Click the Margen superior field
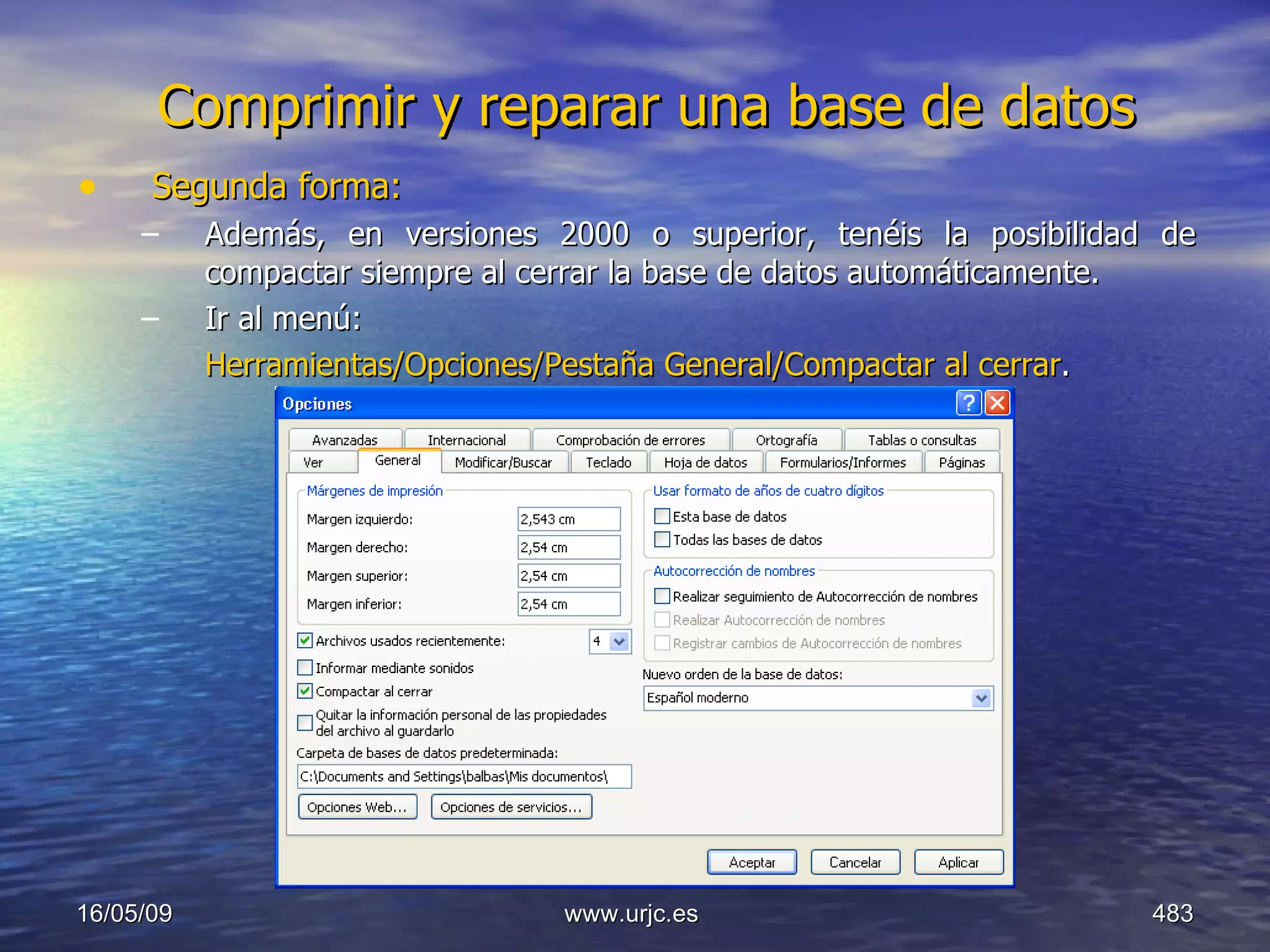The height and width of the screenshot is (952, 1270). [x=569, y=576]
